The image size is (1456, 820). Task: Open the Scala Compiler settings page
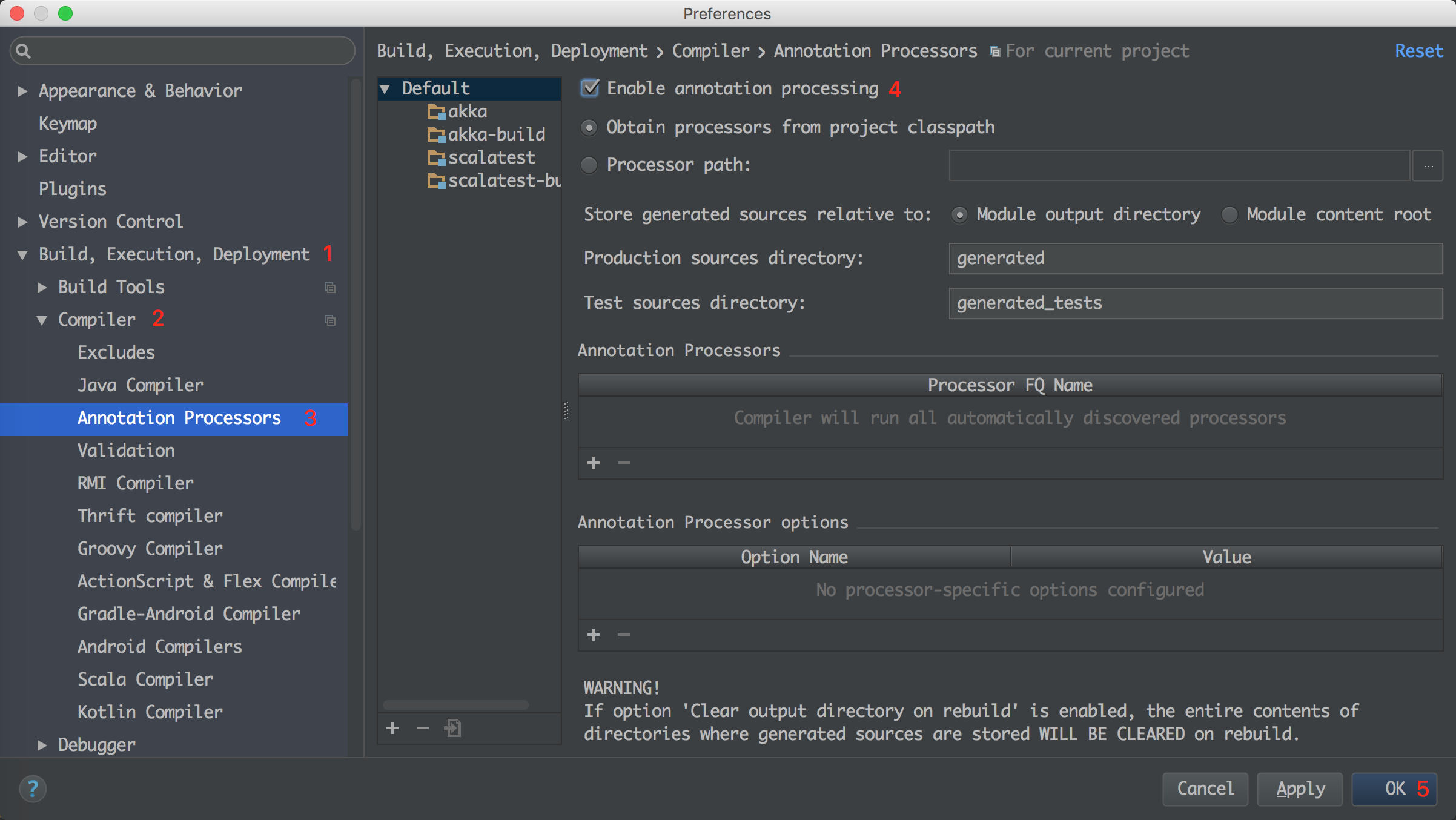pos(145,679)
